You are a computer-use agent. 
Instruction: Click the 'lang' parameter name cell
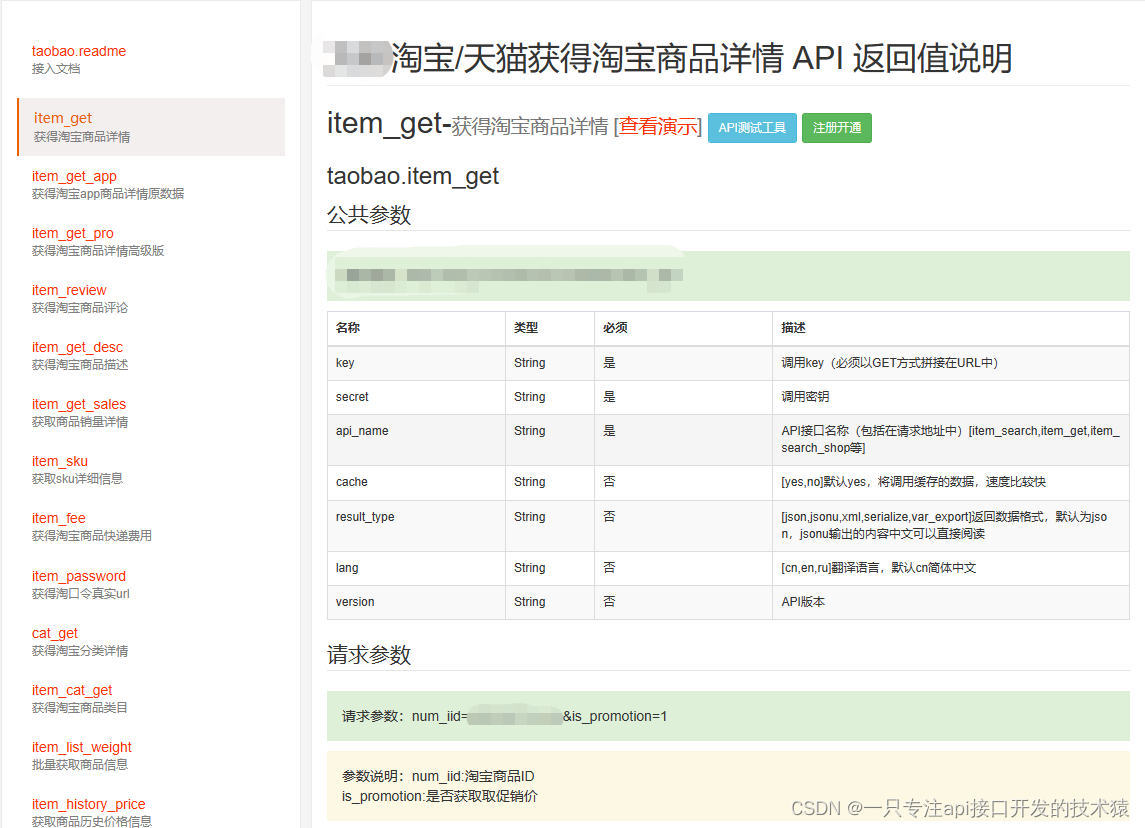point(416,568)
